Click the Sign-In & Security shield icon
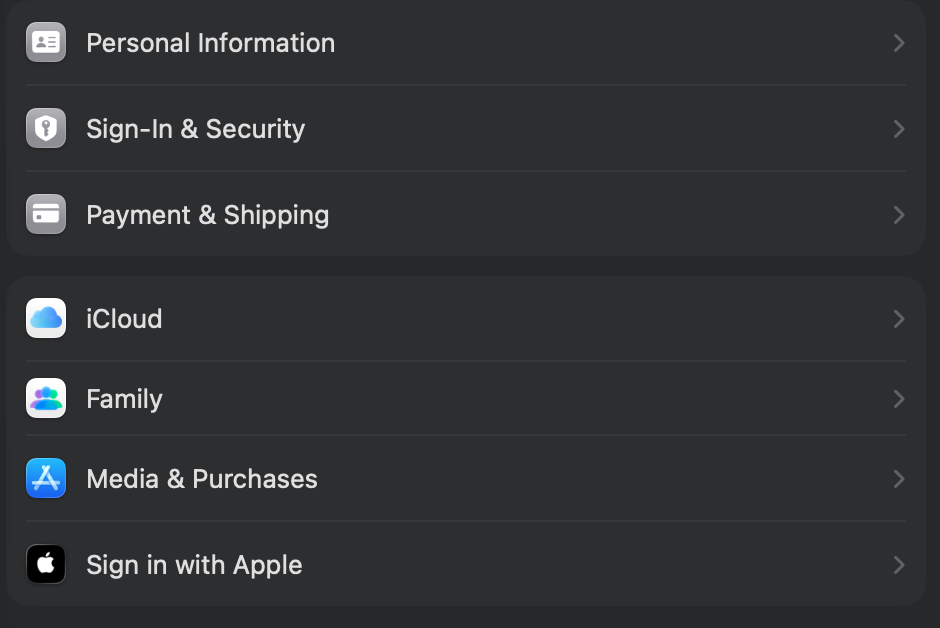Image resolution: width=940 pixels, height=628 pixels. (46, 129)
